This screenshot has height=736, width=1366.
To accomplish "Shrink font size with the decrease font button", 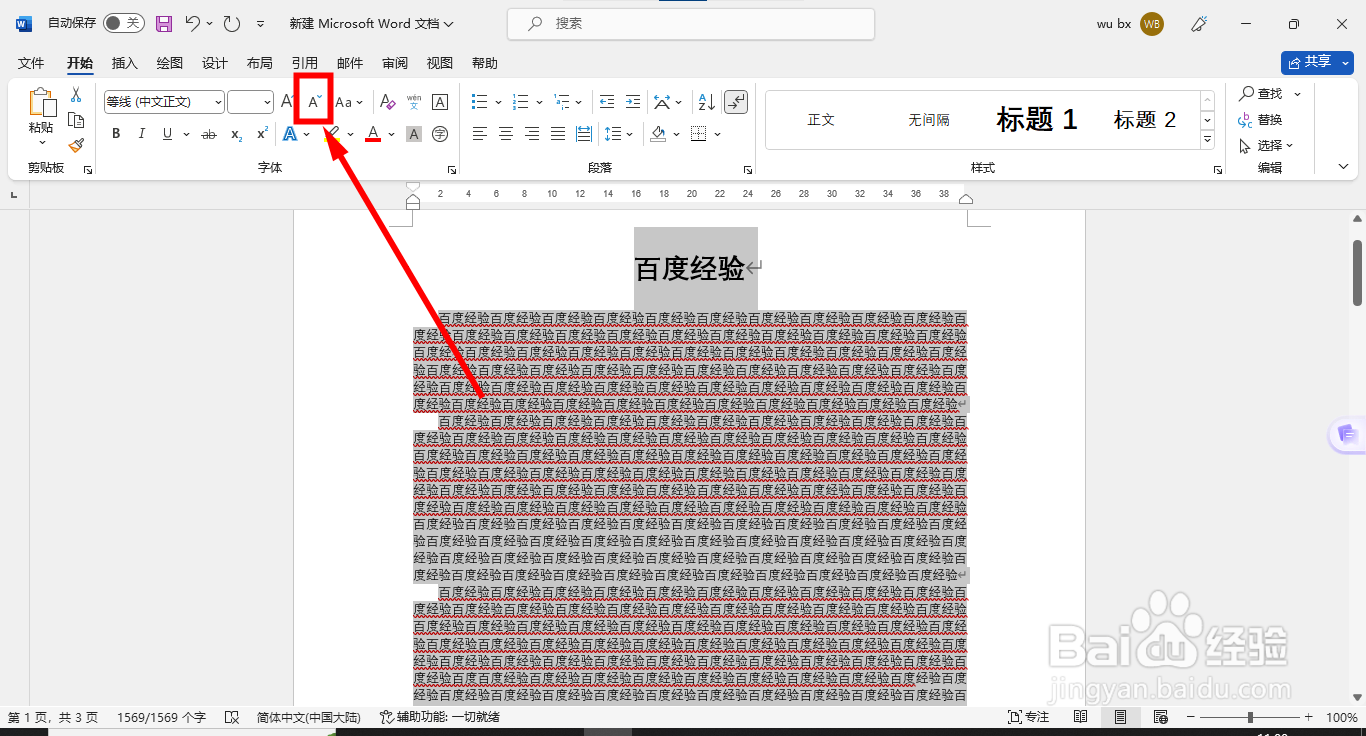I will 315,102.
